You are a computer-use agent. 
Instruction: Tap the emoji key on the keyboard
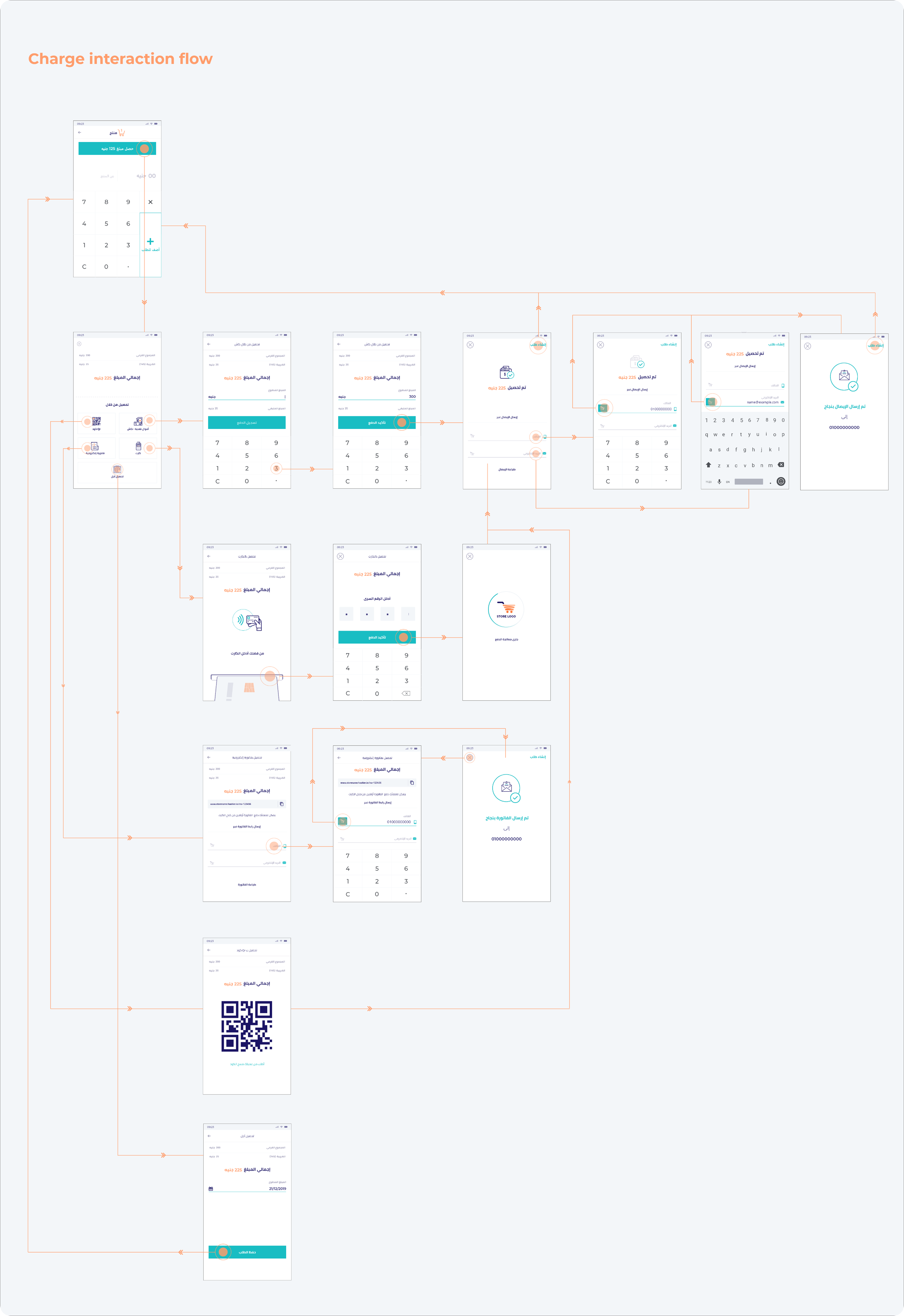click(x=781, y=482)
